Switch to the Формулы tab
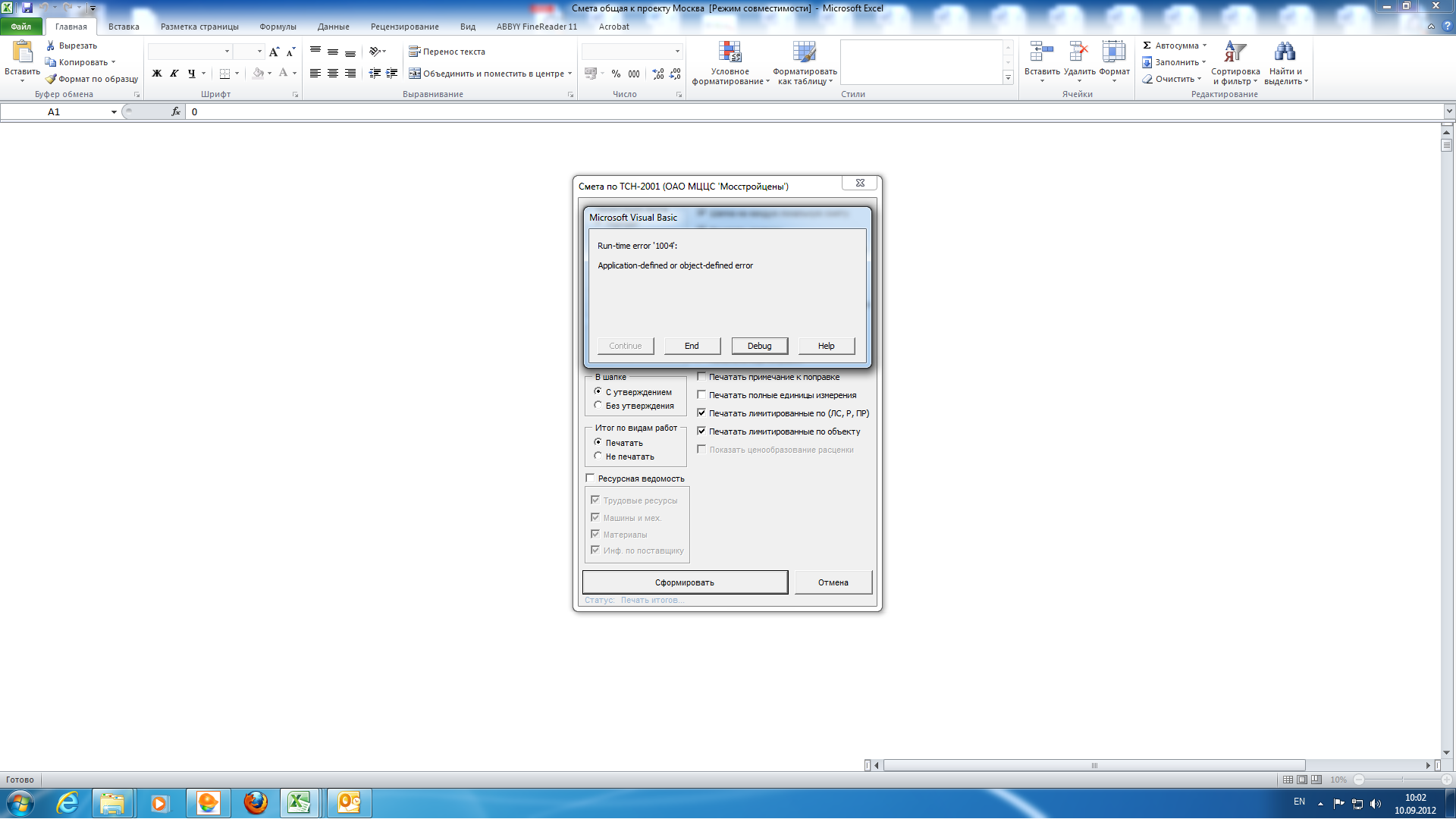 (278, 27)
